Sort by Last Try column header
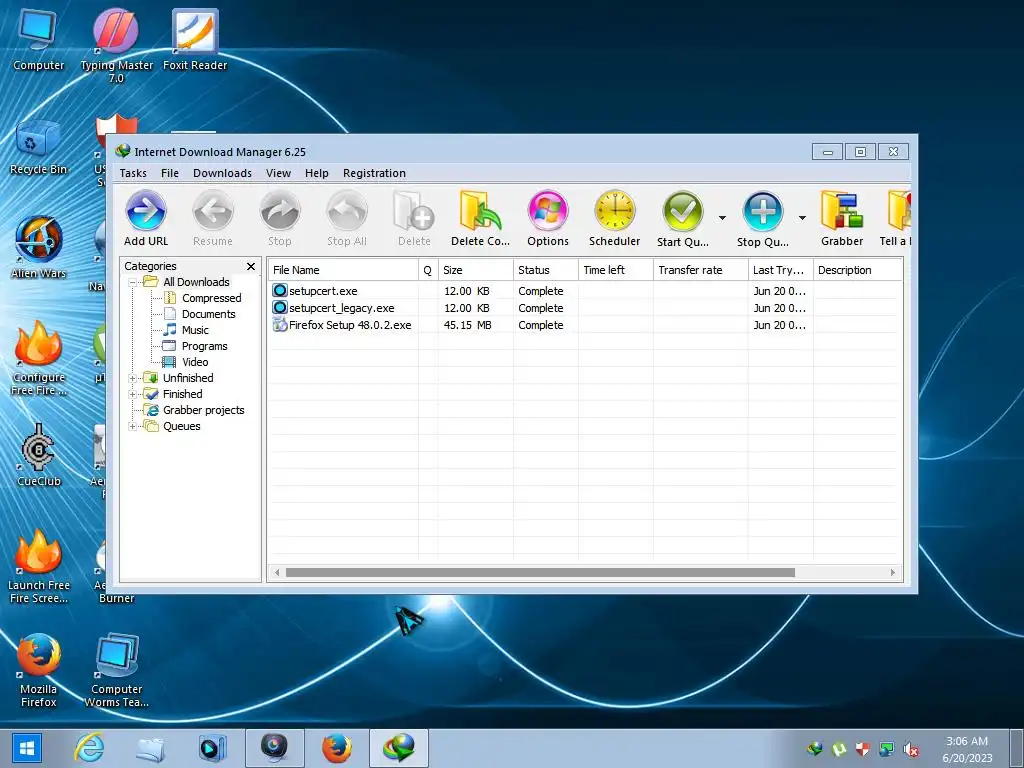1024x768 pixels. click(x=780, y=270)
